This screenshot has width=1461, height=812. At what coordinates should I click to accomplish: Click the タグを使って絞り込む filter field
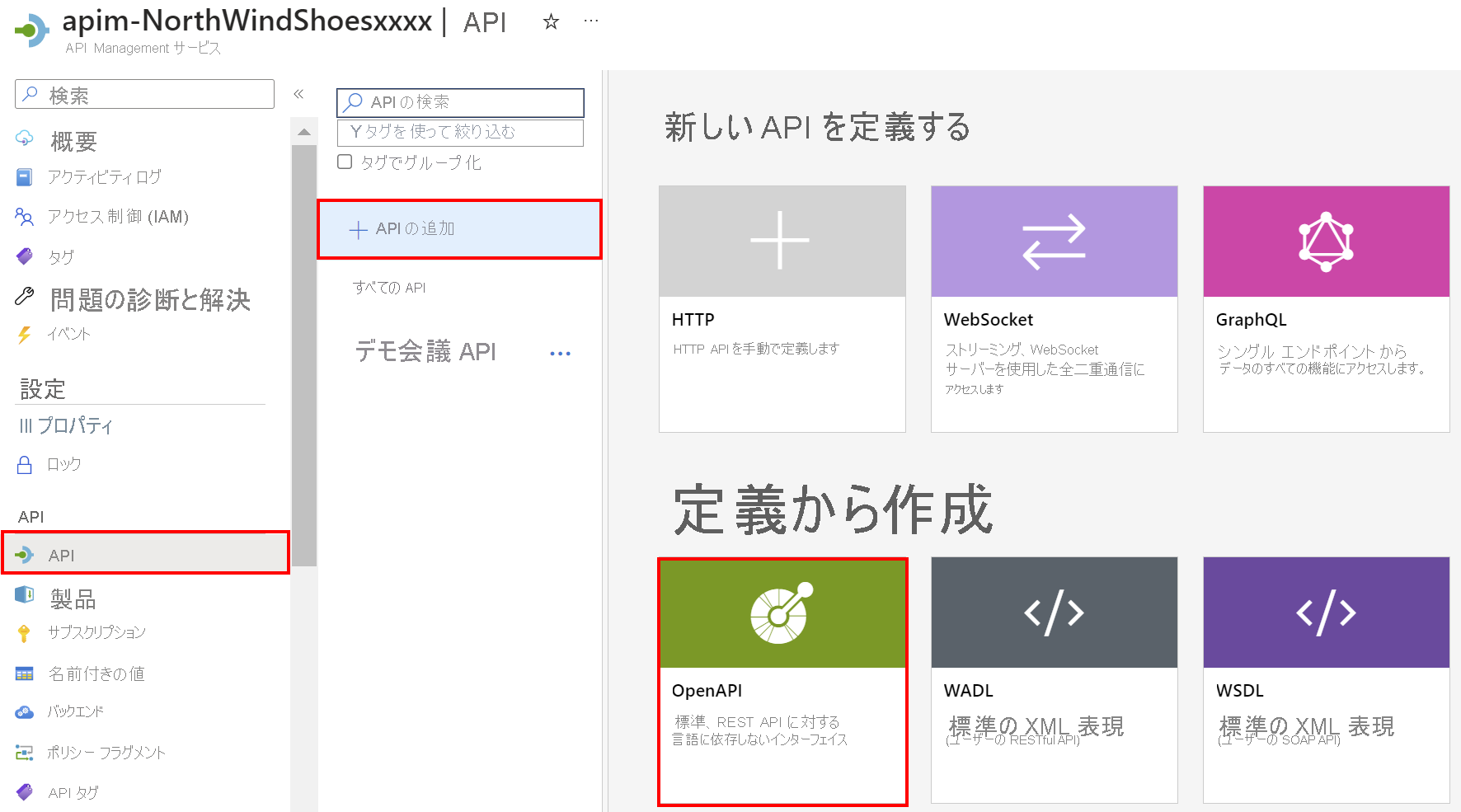tap(460, 133)
